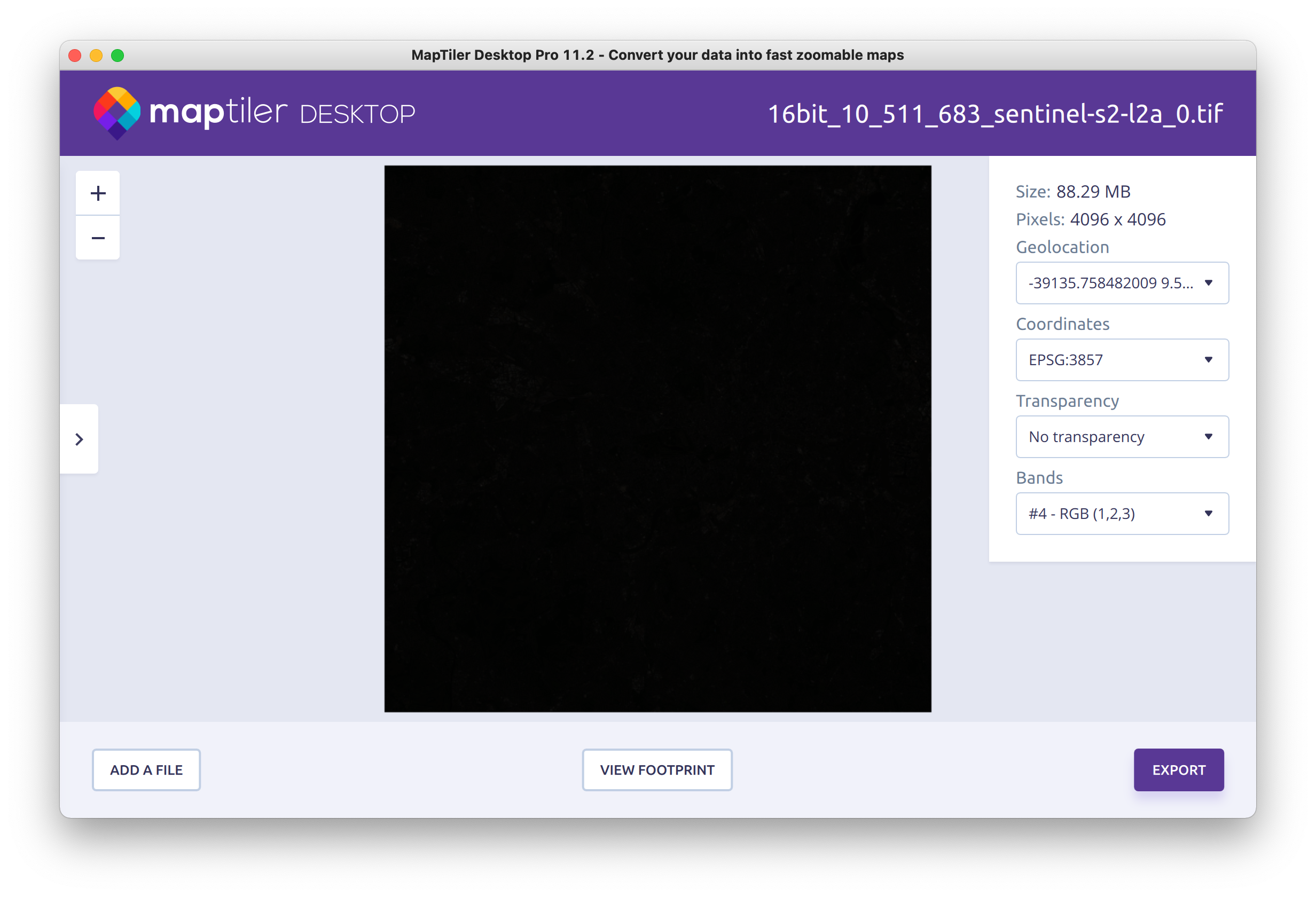Screen dimensions: 1316x897
Task: Close the window with red button
Action: coord(75,56)
